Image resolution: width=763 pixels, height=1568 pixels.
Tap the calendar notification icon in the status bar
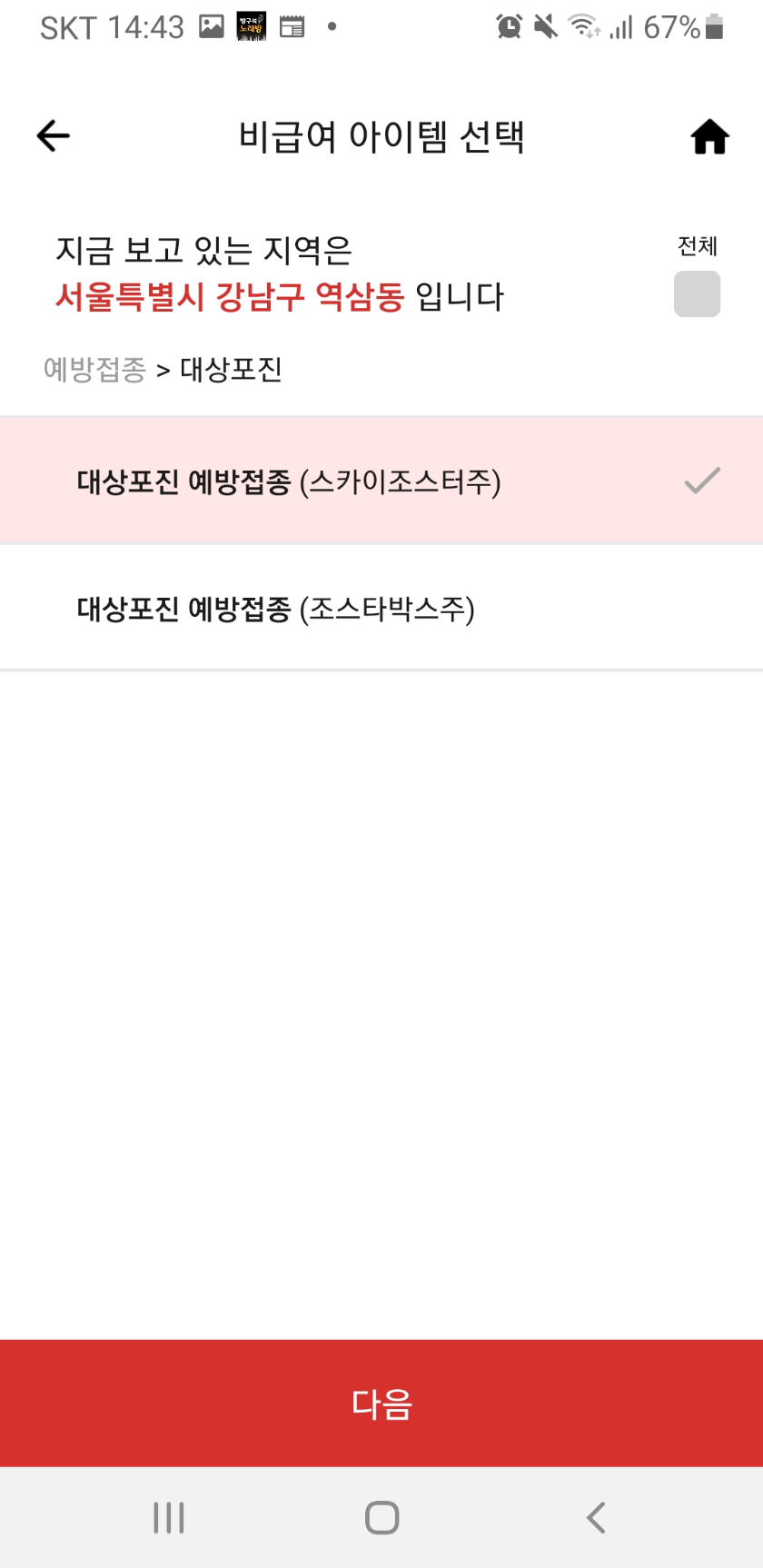pos(292,26)
